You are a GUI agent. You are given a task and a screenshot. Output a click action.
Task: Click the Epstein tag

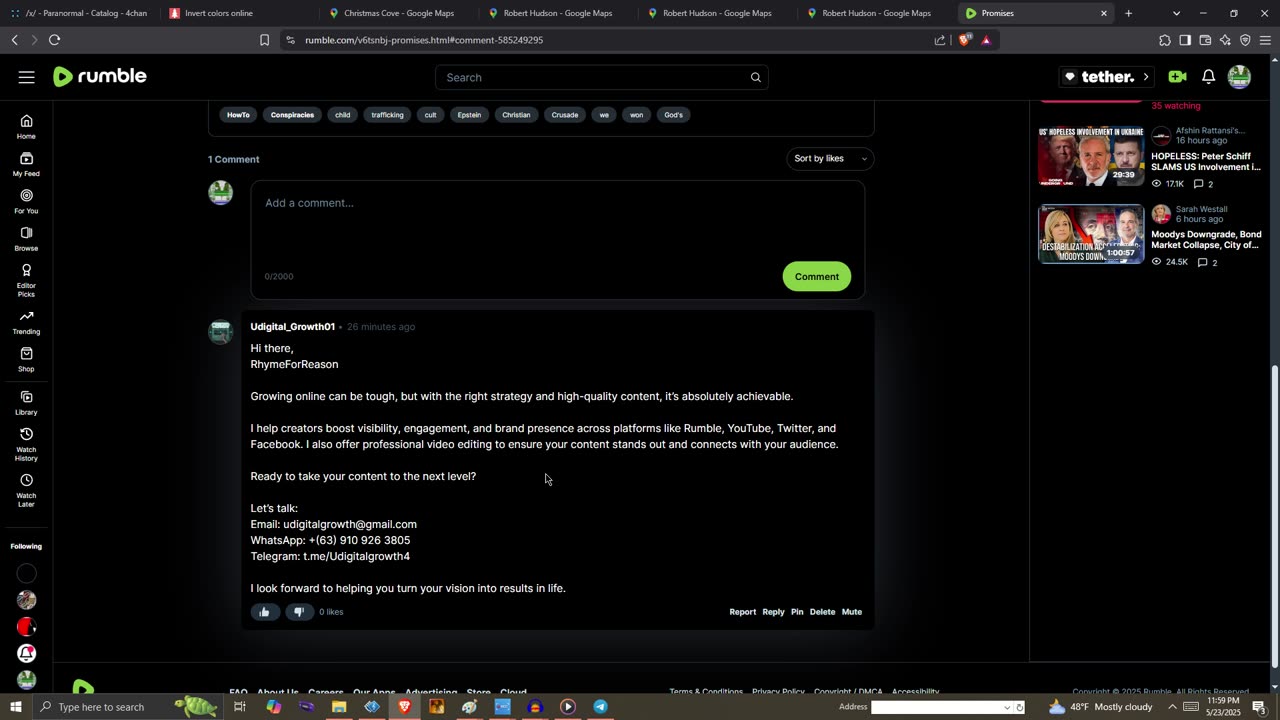point(469,115)
